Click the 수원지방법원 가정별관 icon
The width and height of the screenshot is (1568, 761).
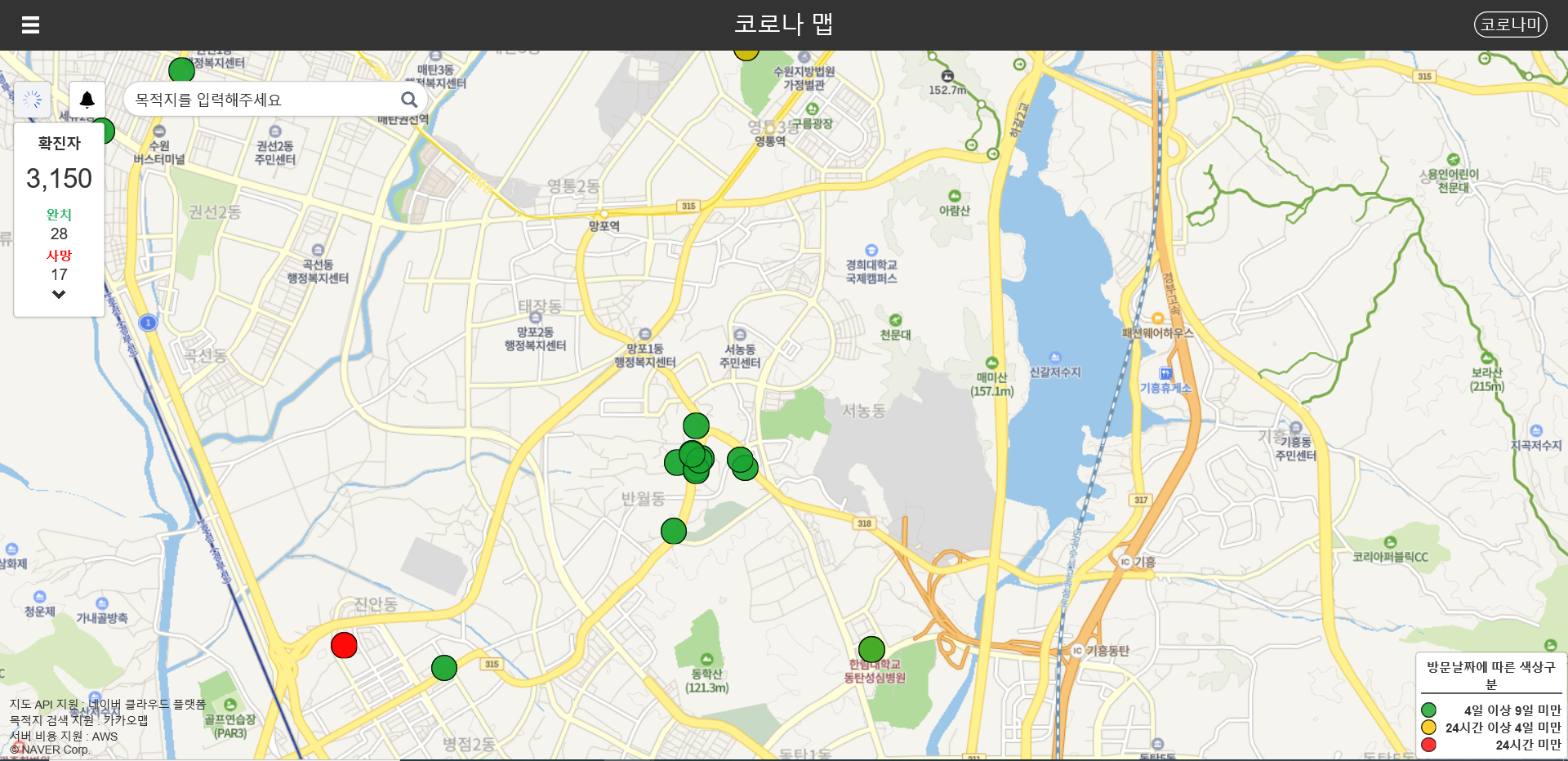click(x=804, y=57)
